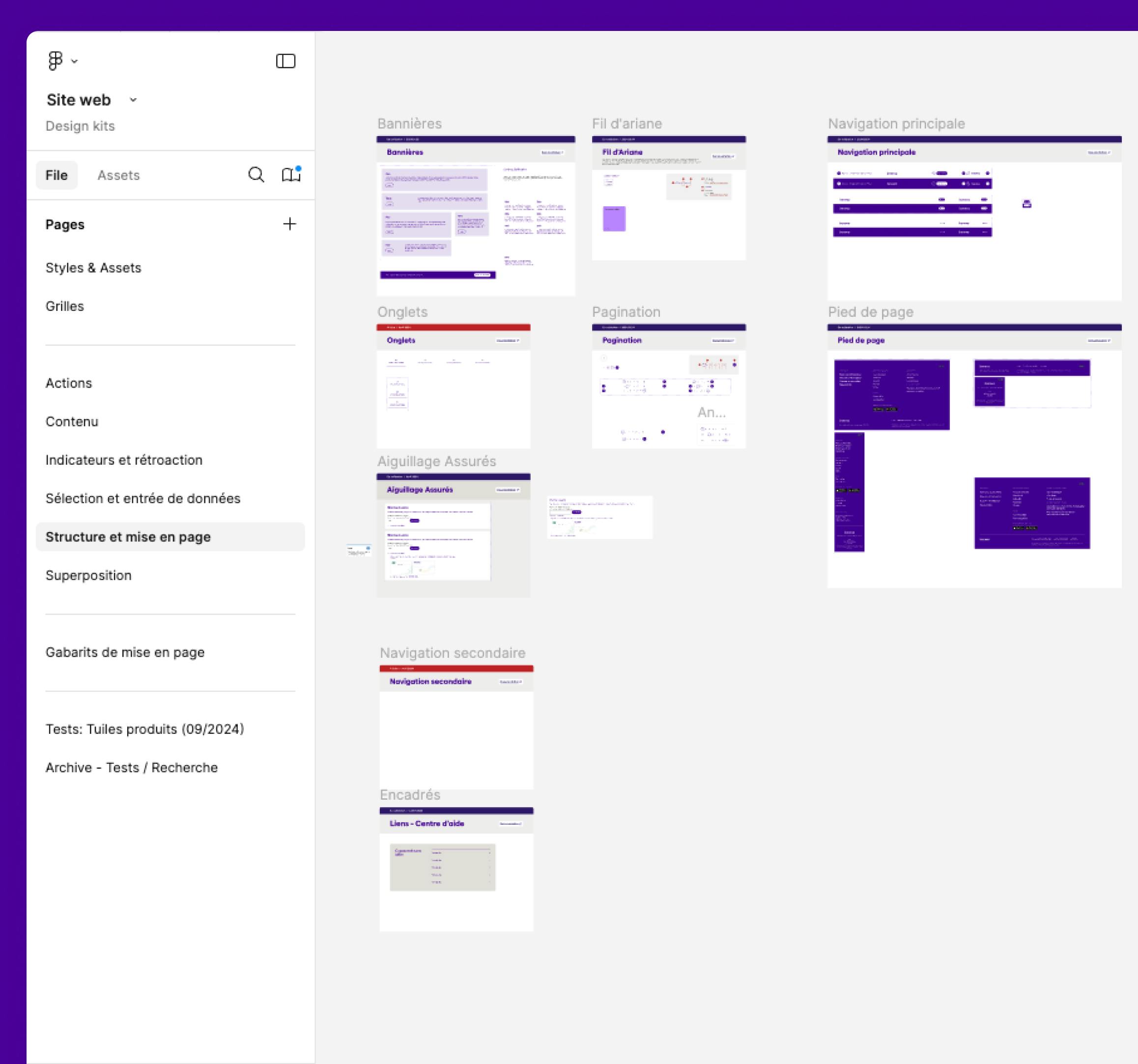Viewport: 1138px width, 1064px height.
Task: Click the add new page icon
Action: (290, 224)
